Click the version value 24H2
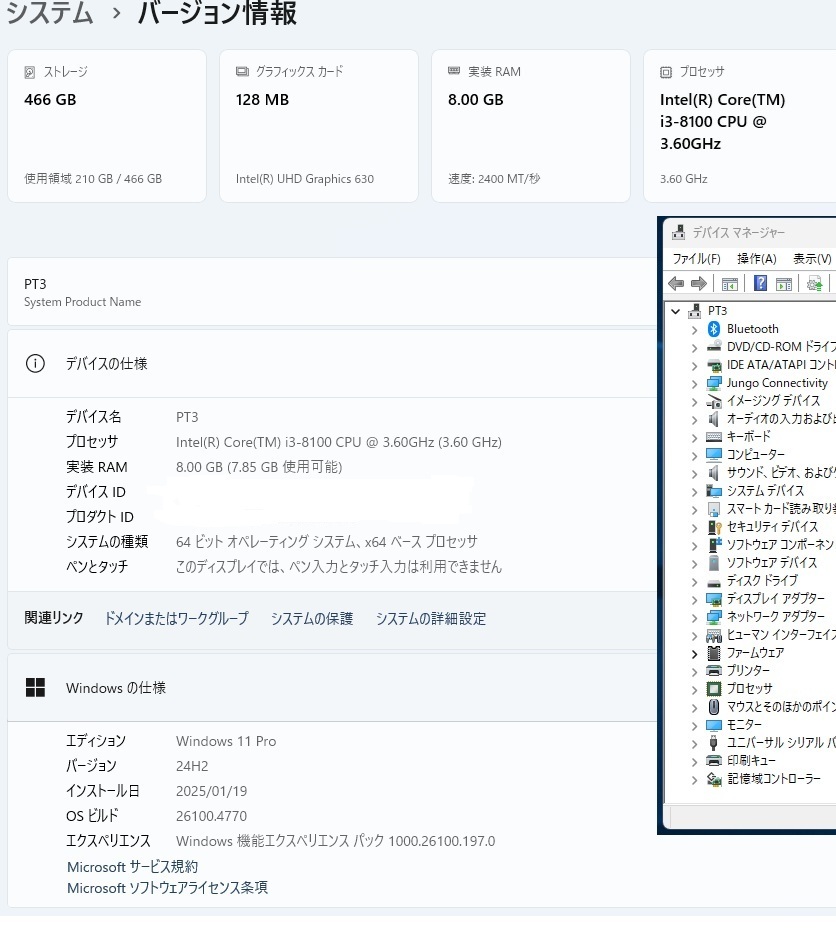836x929 pixels. click(x=192, y=766)
